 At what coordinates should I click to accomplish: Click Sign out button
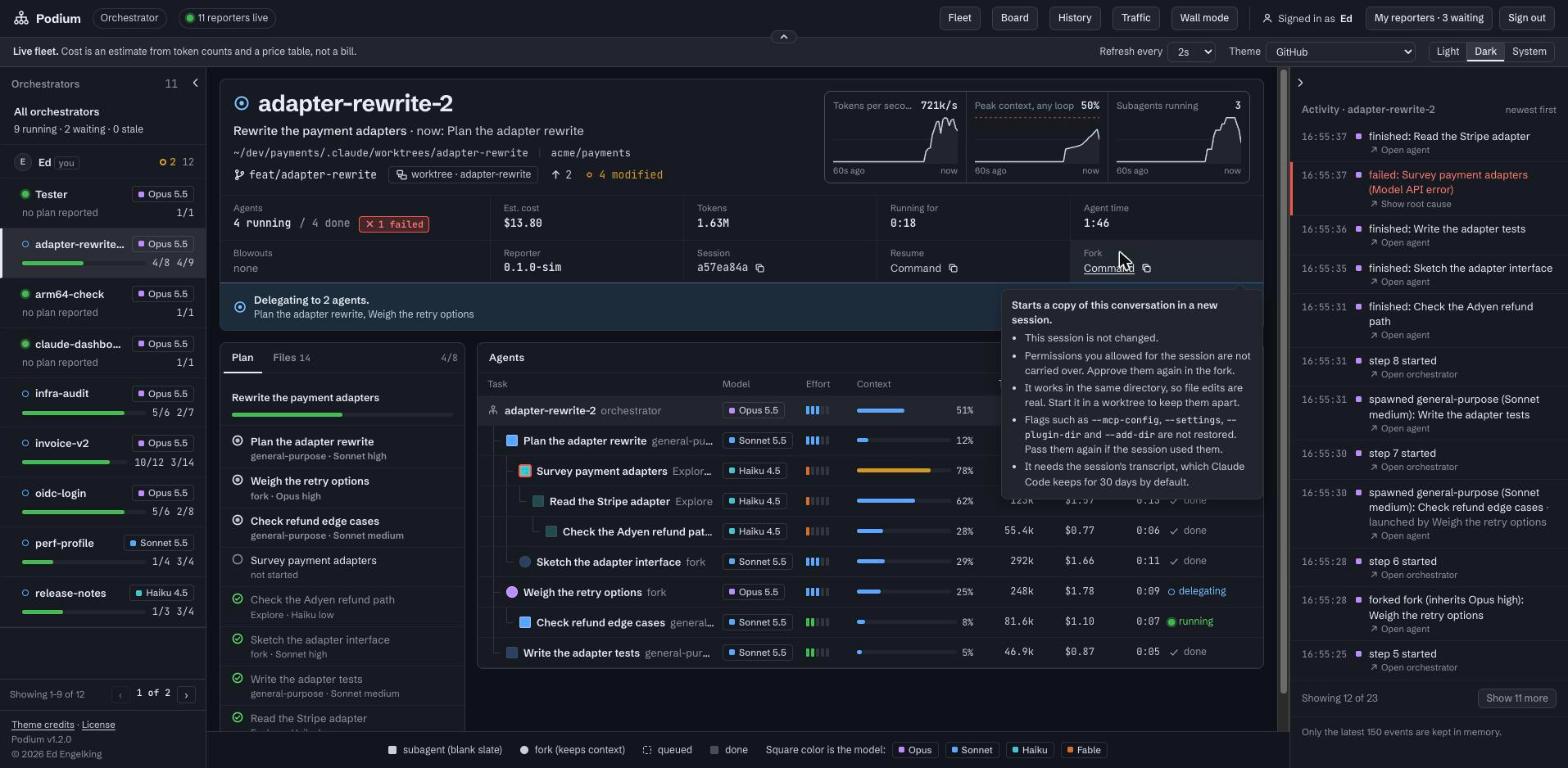1527,18
